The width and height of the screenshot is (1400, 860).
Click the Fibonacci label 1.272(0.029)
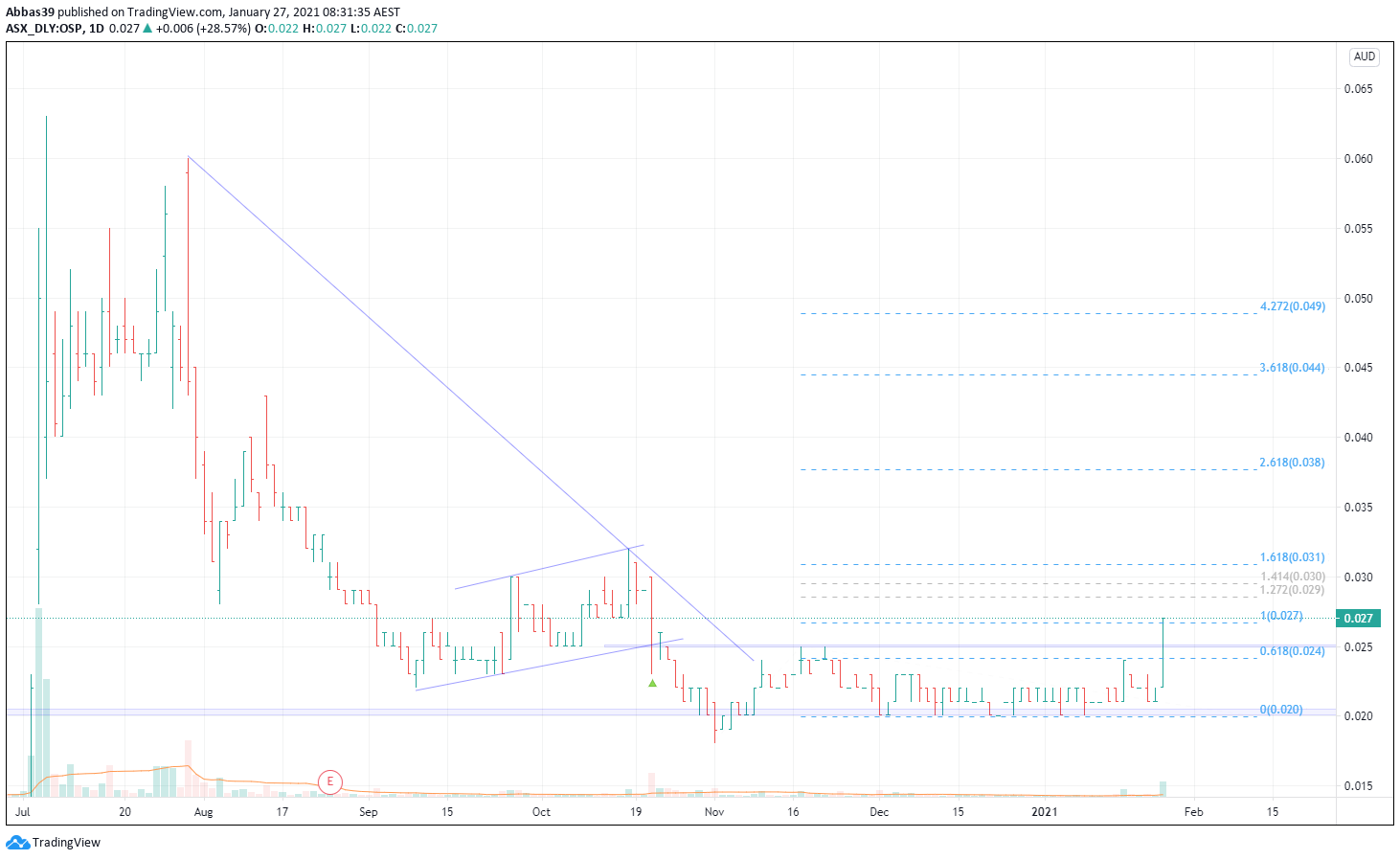pos(1293,590)
